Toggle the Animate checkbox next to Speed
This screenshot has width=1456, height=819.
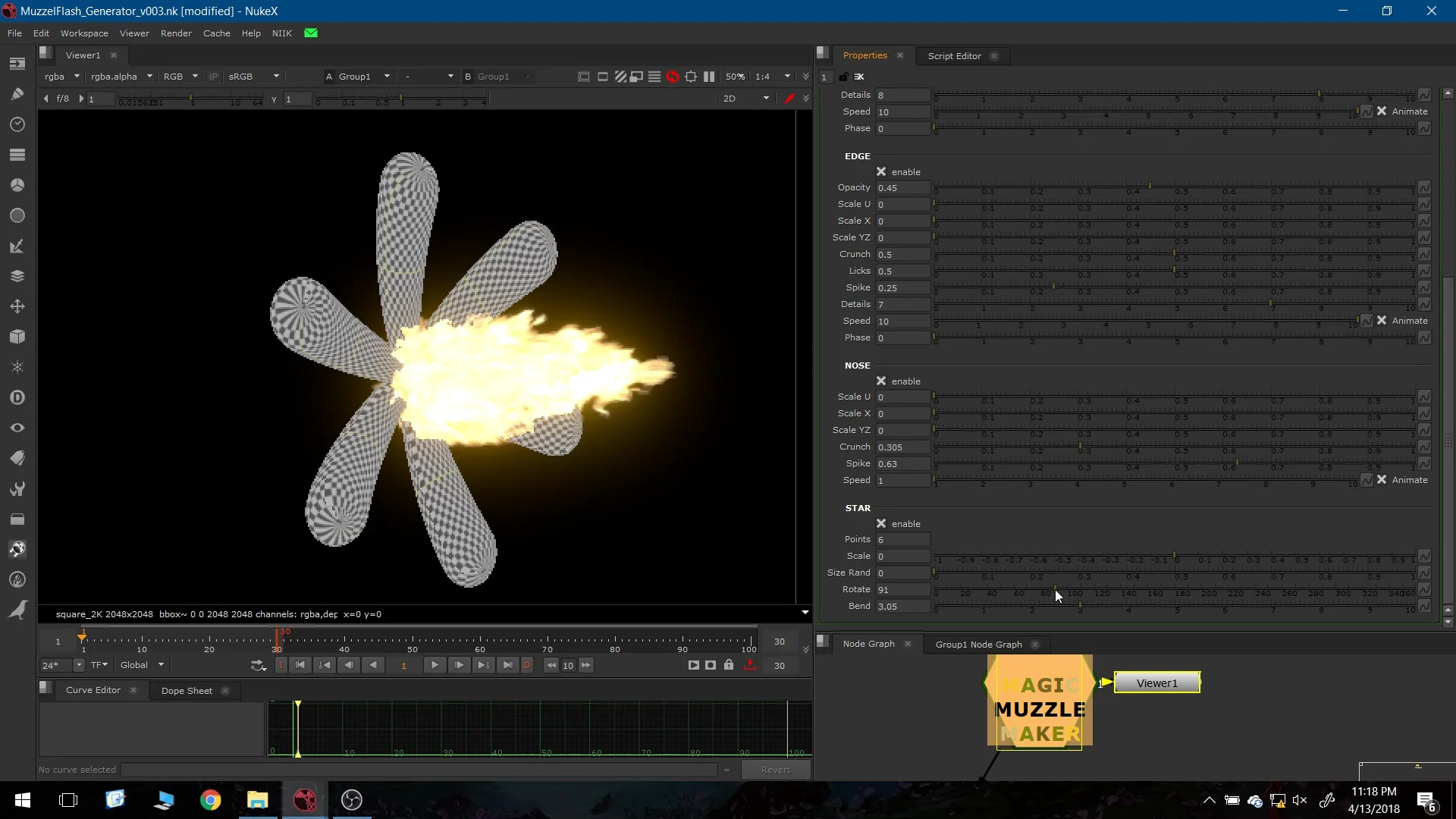tap(1383, 111)
